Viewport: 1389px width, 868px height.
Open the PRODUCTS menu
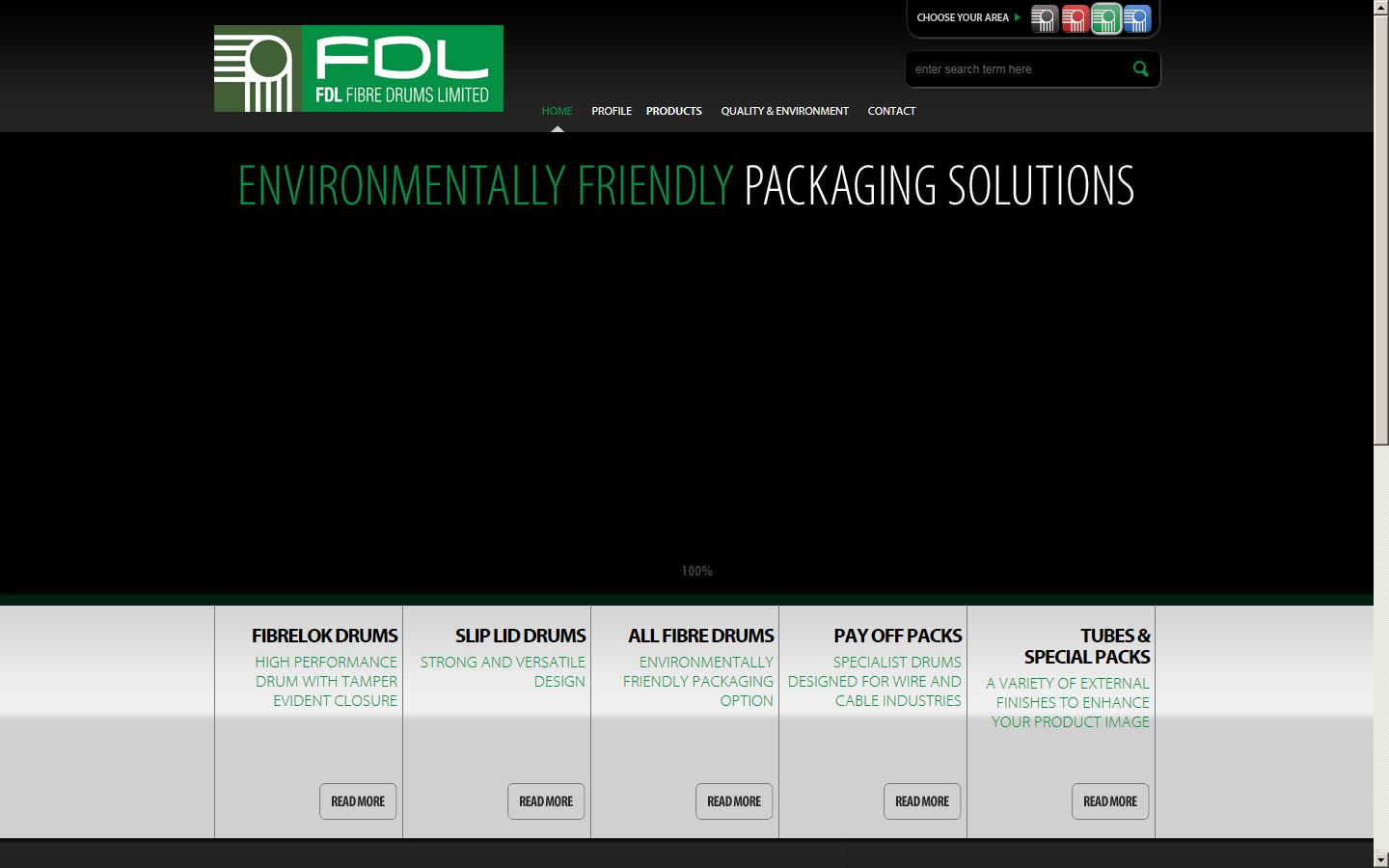673,110
